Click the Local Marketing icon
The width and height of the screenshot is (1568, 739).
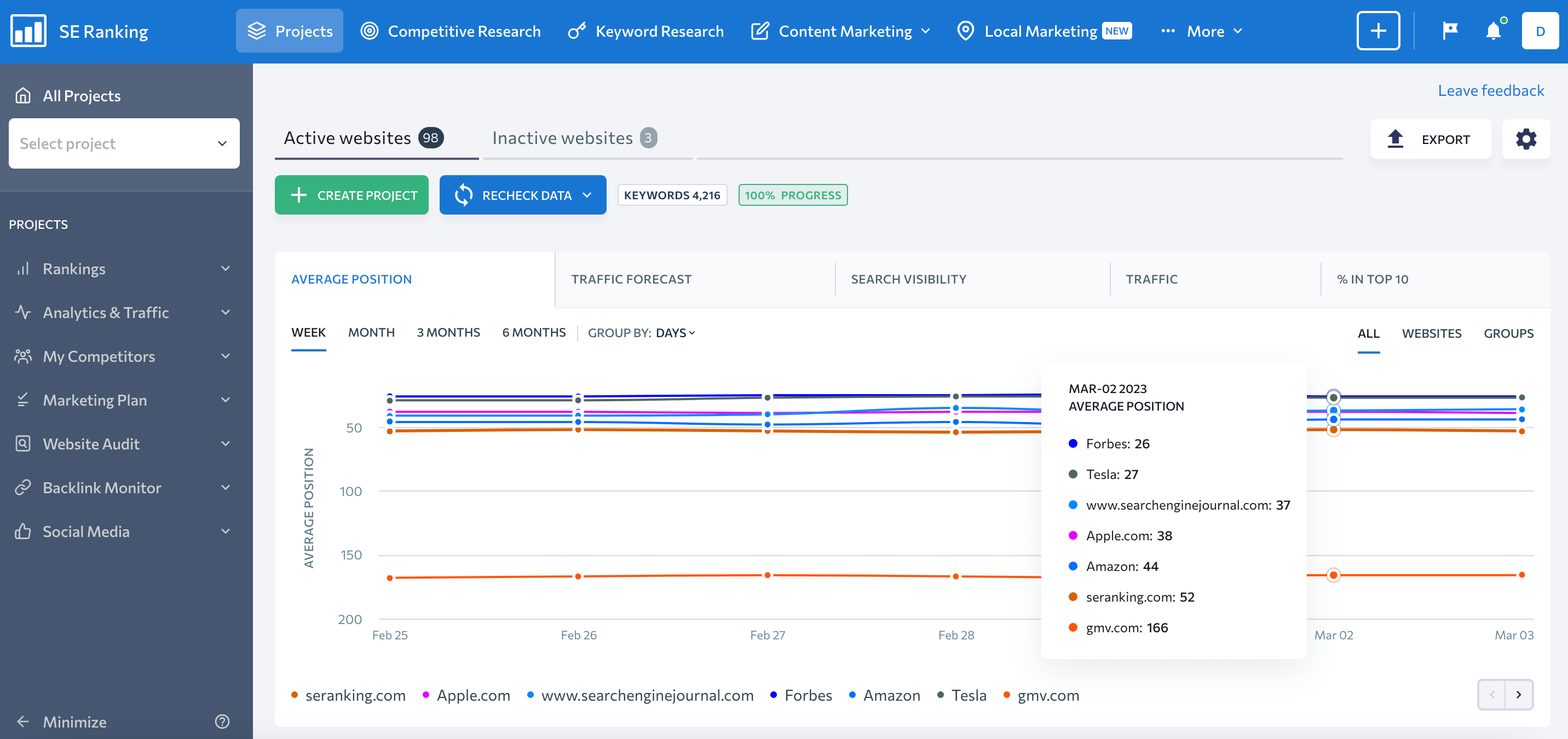pos(965,30)
